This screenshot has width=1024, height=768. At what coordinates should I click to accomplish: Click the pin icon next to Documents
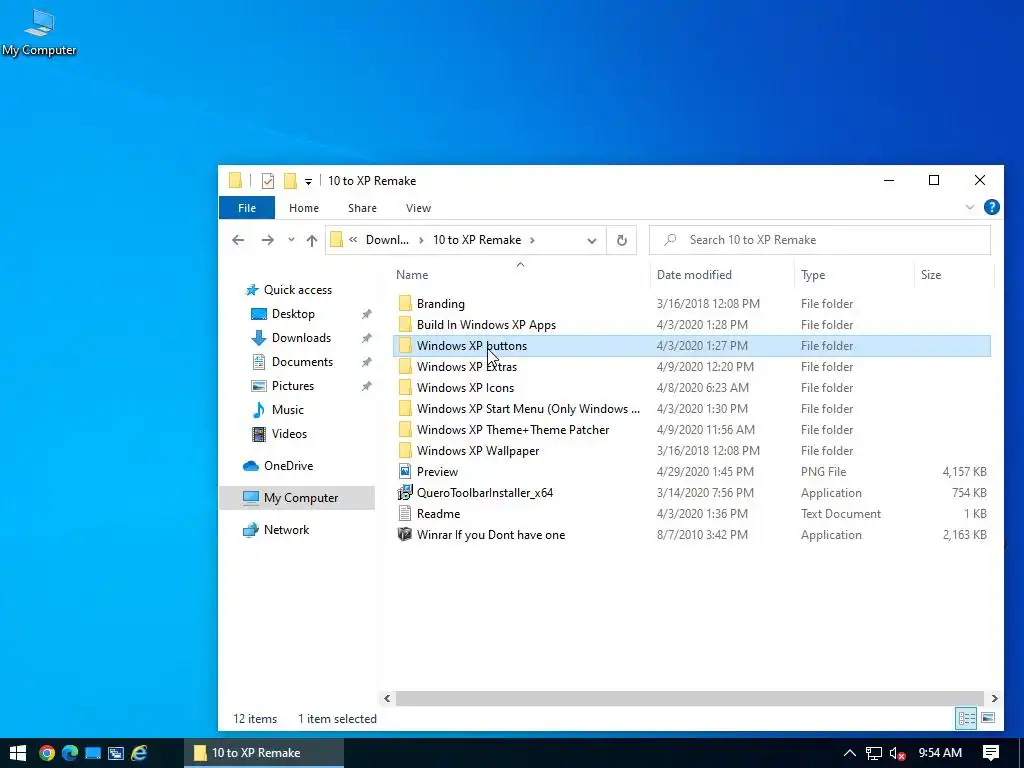point(366,362)
